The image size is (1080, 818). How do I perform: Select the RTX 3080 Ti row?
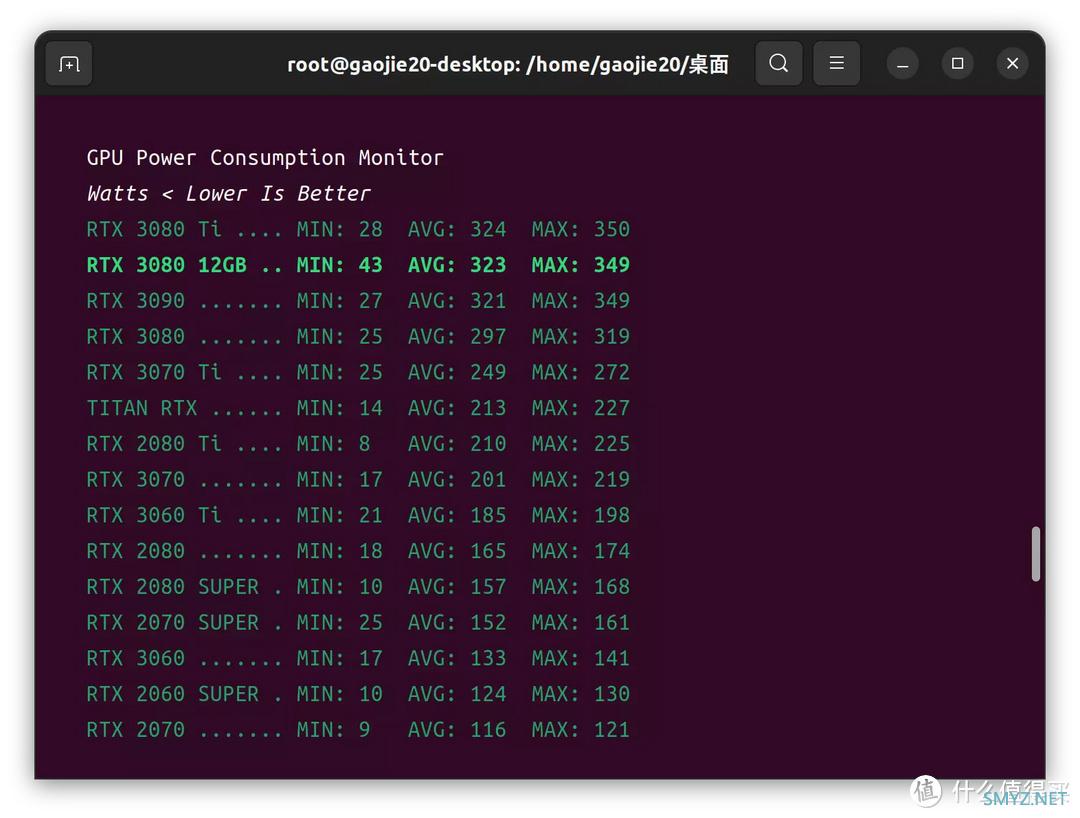pyautogui.click(x=358, y=229)
